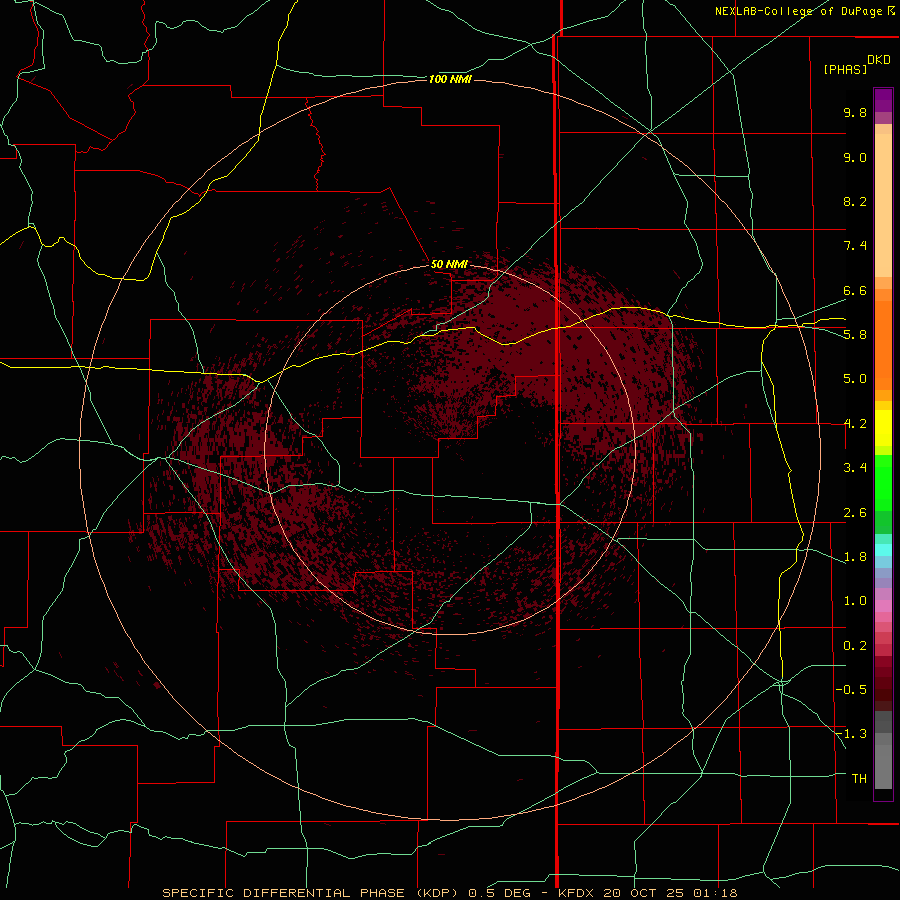Click the 9.8 value on color scale
The height and width of the screenshot is (900, 900).
coord(855,112)
